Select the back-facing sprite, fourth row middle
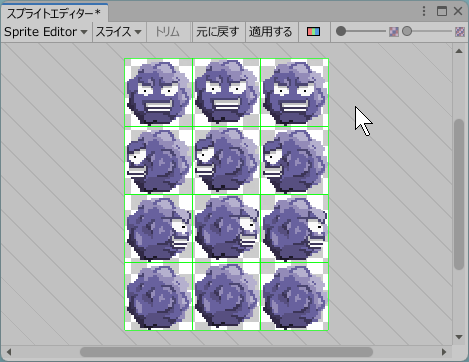The height and width of the screenshot is (362, 469). point(226,296)
